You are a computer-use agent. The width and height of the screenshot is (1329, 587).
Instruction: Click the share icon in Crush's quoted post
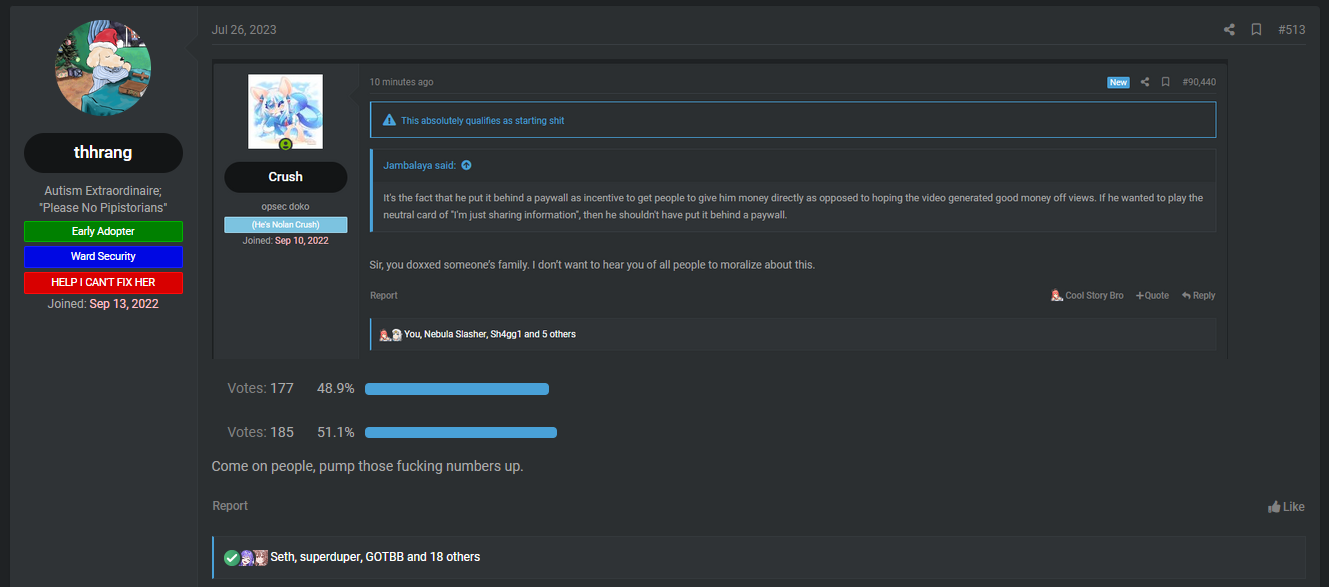[1145, 82]
